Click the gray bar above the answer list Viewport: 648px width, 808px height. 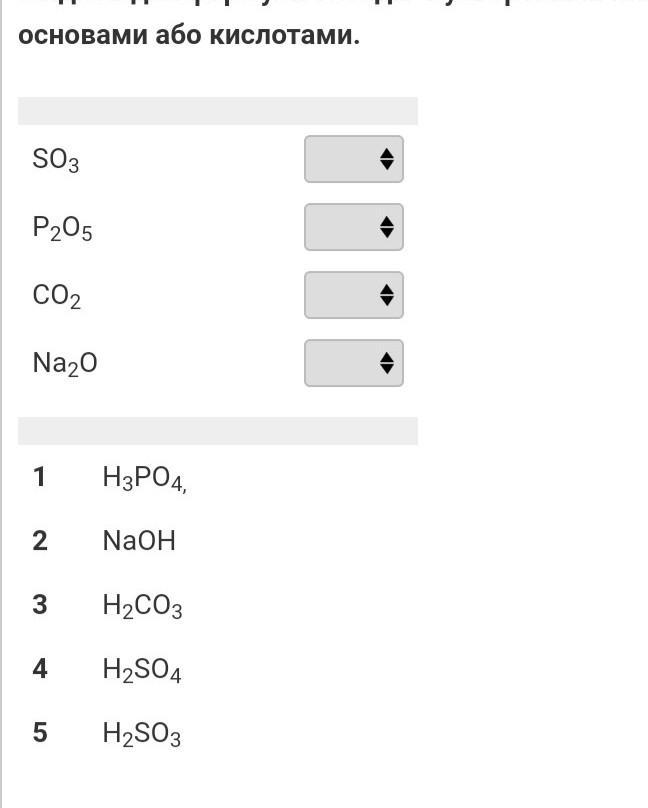tap(218, 431)
